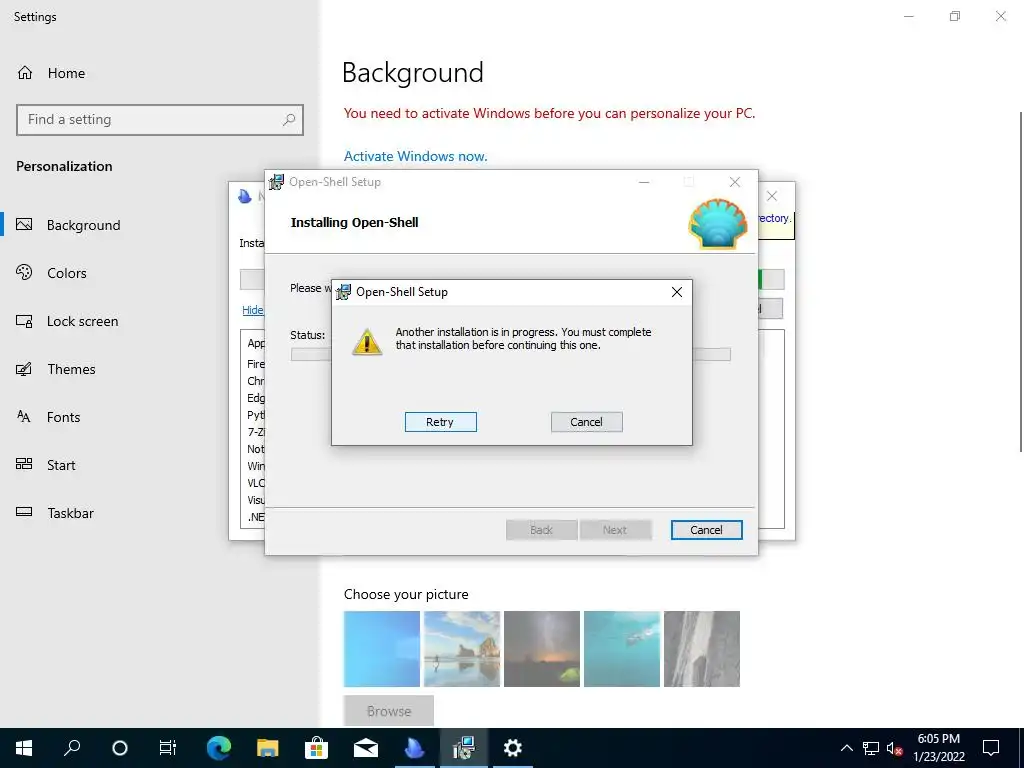
Task: Open Task View from the taskbar
Action: click(168, 748)
